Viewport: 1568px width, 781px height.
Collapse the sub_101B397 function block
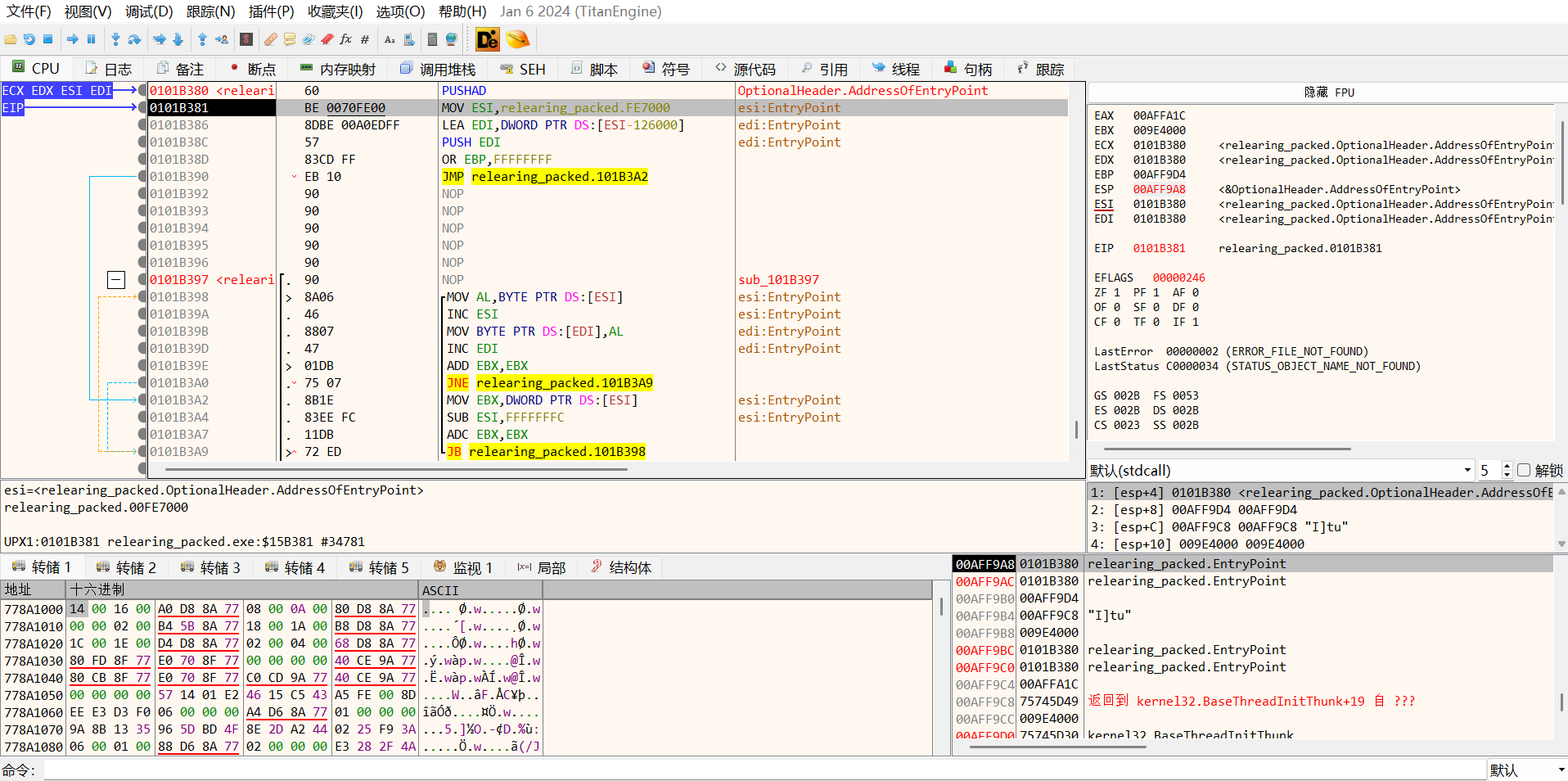(x=116, y=280)
